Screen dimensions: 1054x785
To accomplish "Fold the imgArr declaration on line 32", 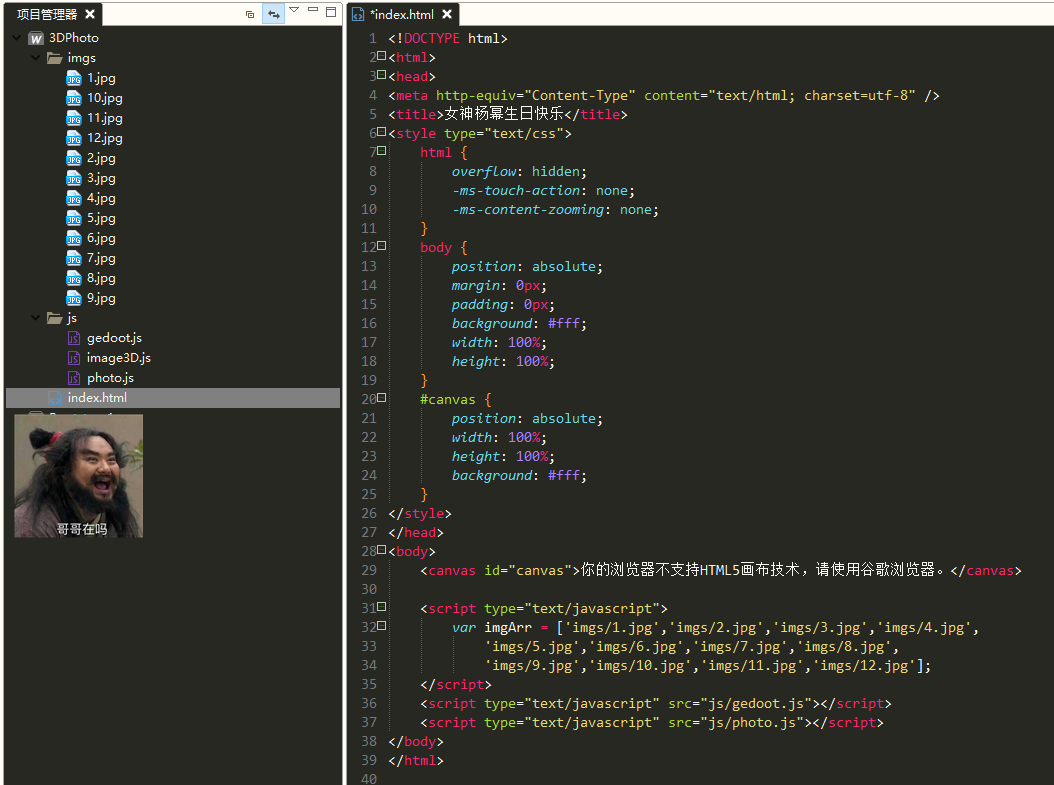I will [x=382, y=626].
